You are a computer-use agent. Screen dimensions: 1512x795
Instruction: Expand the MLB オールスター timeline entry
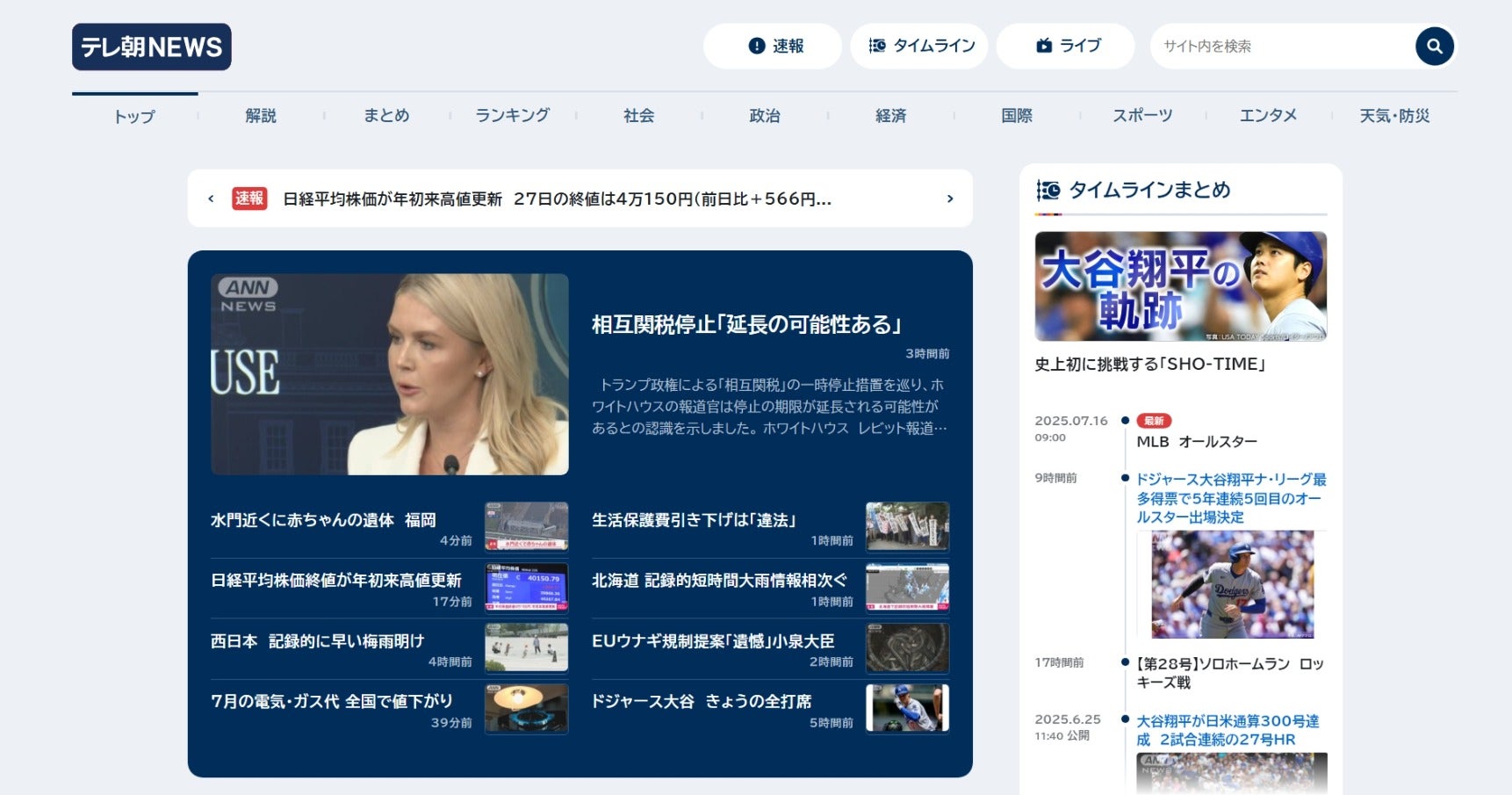[x=1200, y=441]
